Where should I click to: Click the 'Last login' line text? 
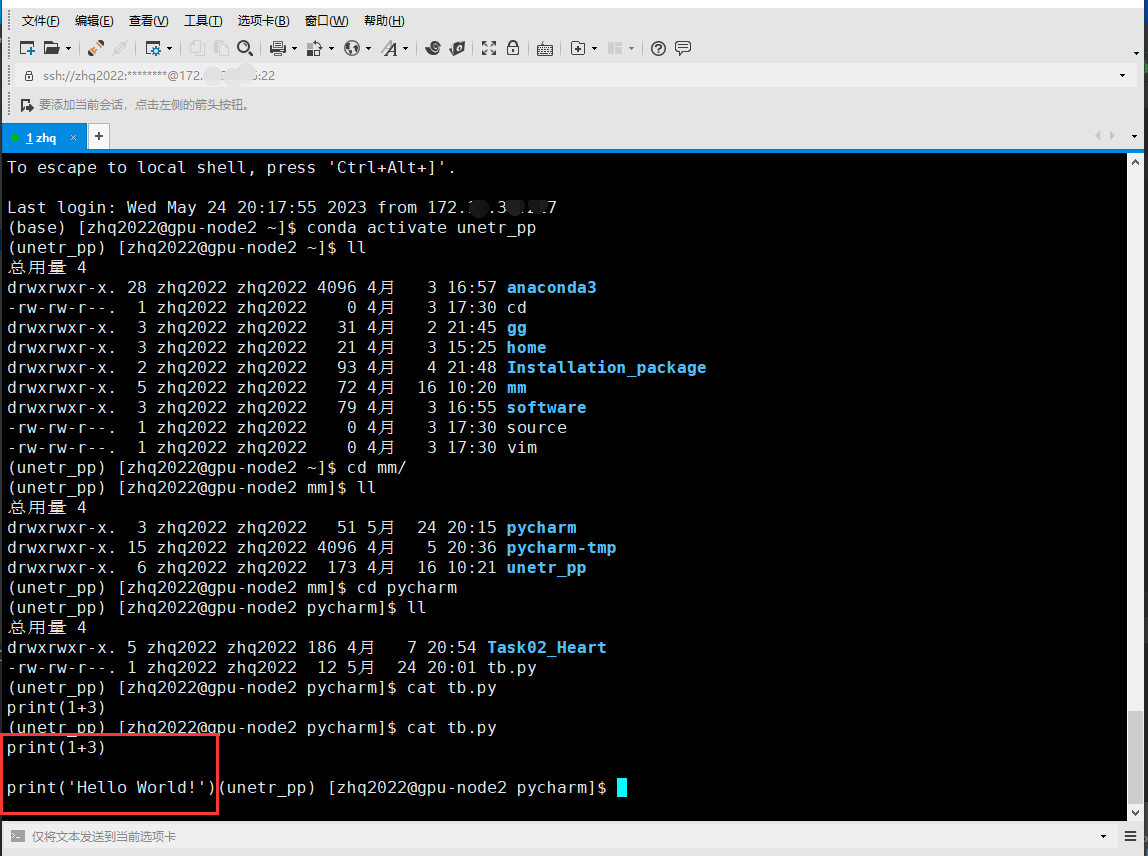[x=282, y=208]
